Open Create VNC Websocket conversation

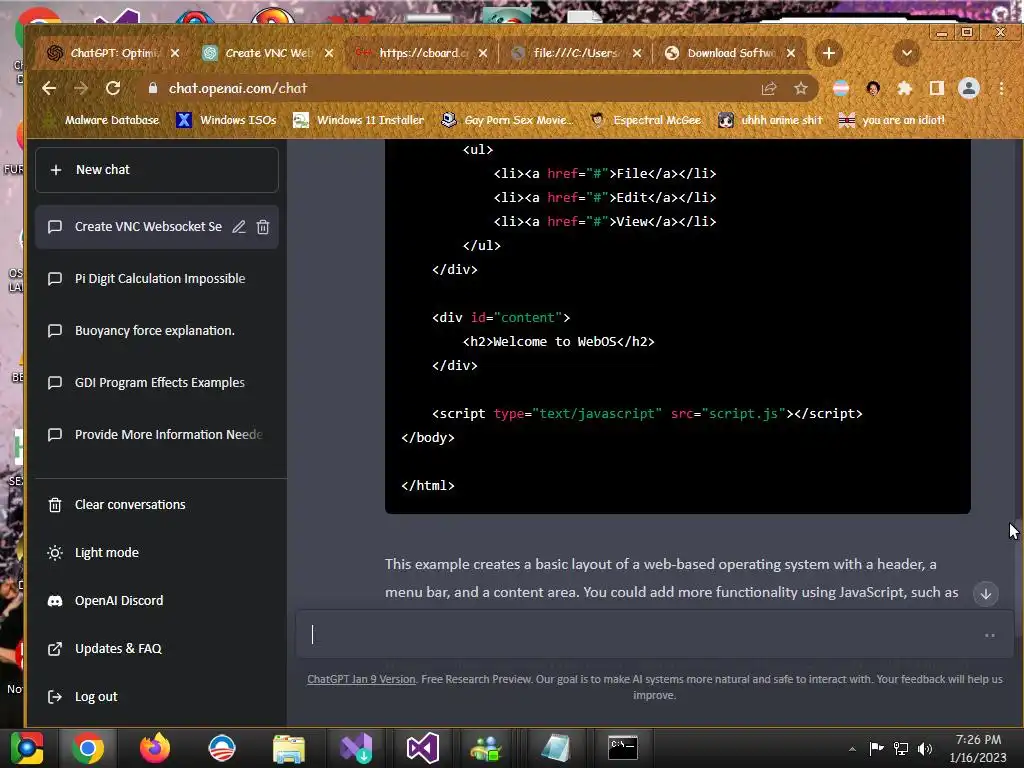click(x=148, y=227)
